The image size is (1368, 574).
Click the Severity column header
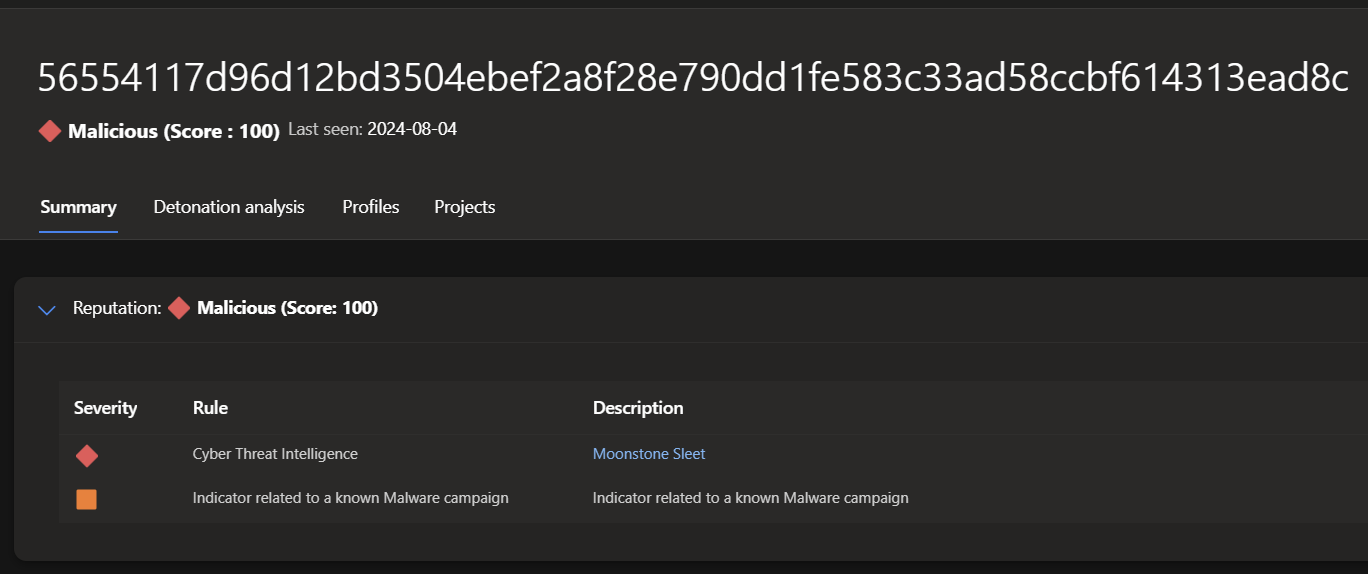[105, 408]
